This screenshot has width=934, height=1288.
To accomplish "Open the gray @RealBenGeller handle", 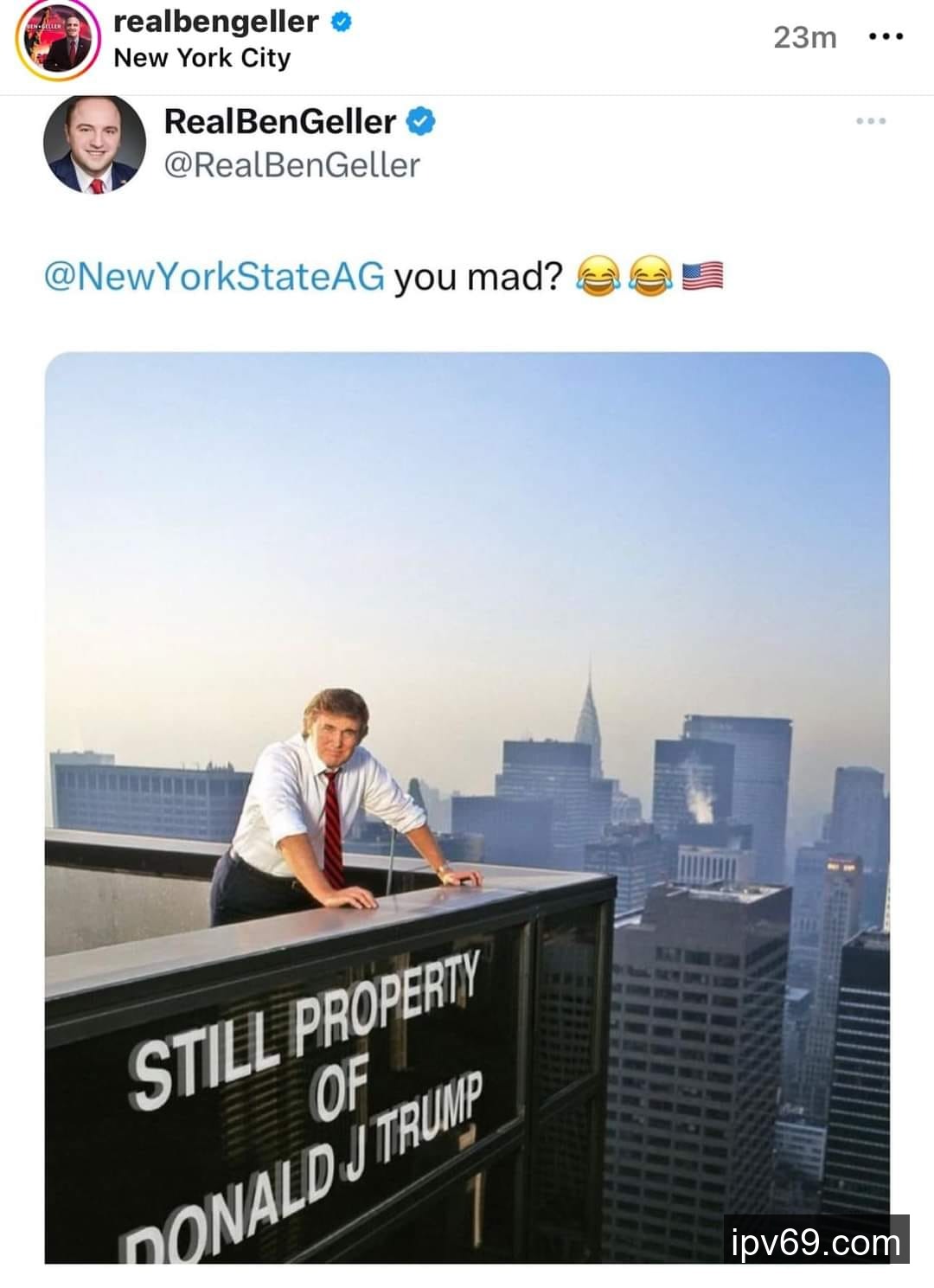I will (291, 164).
